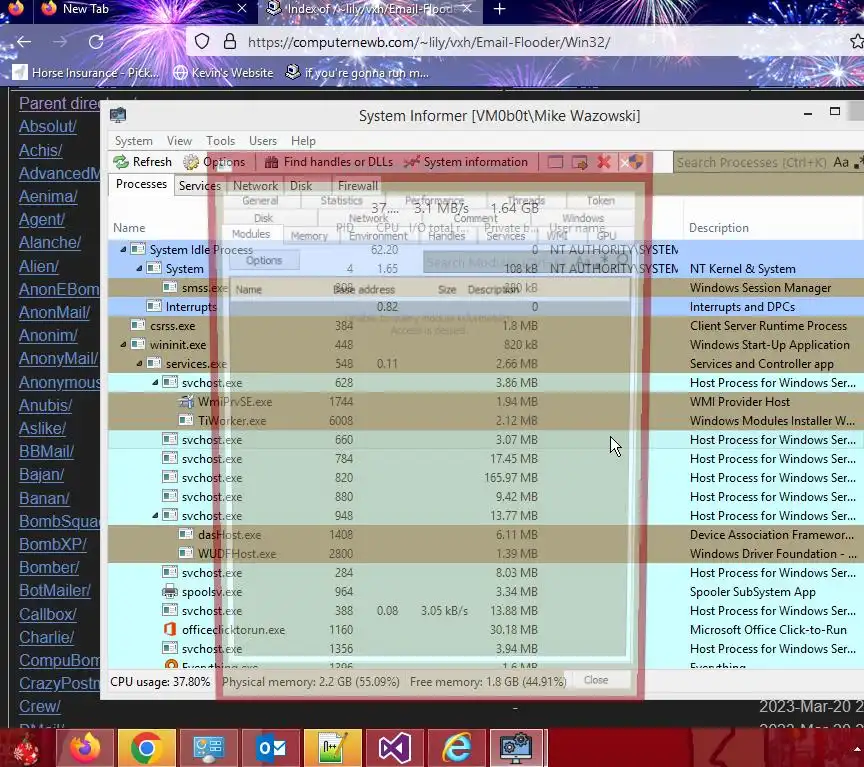Collapse the wininit.exe tree node

123,344
